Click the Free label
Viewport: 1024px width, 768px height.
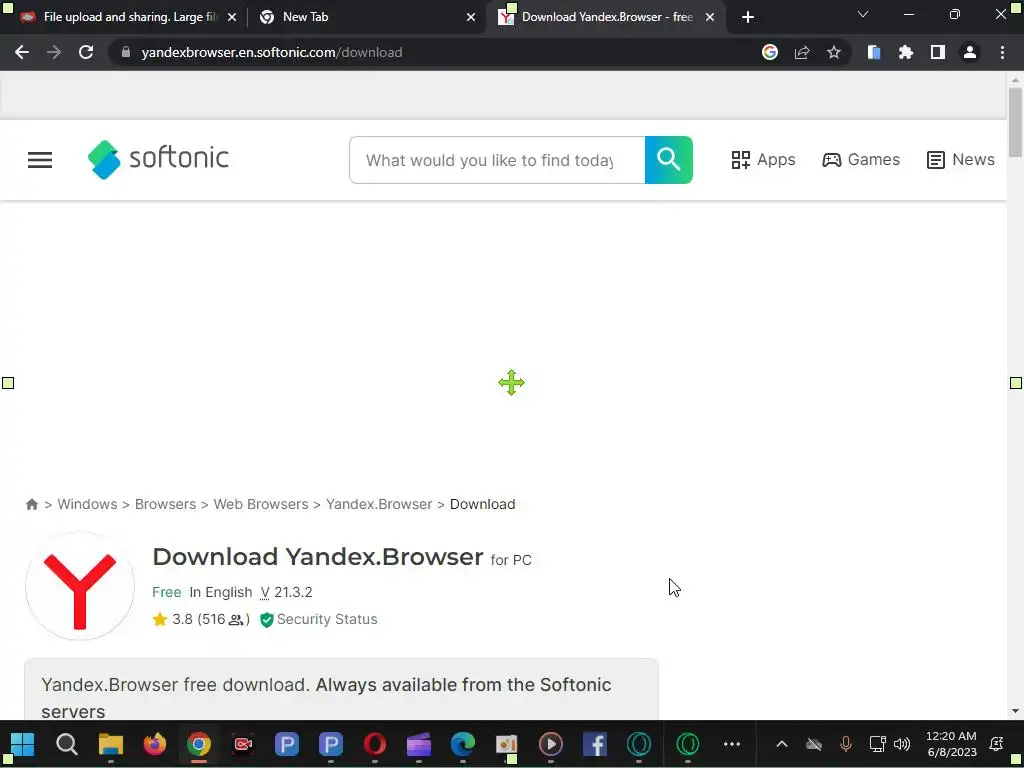point(167,592)
